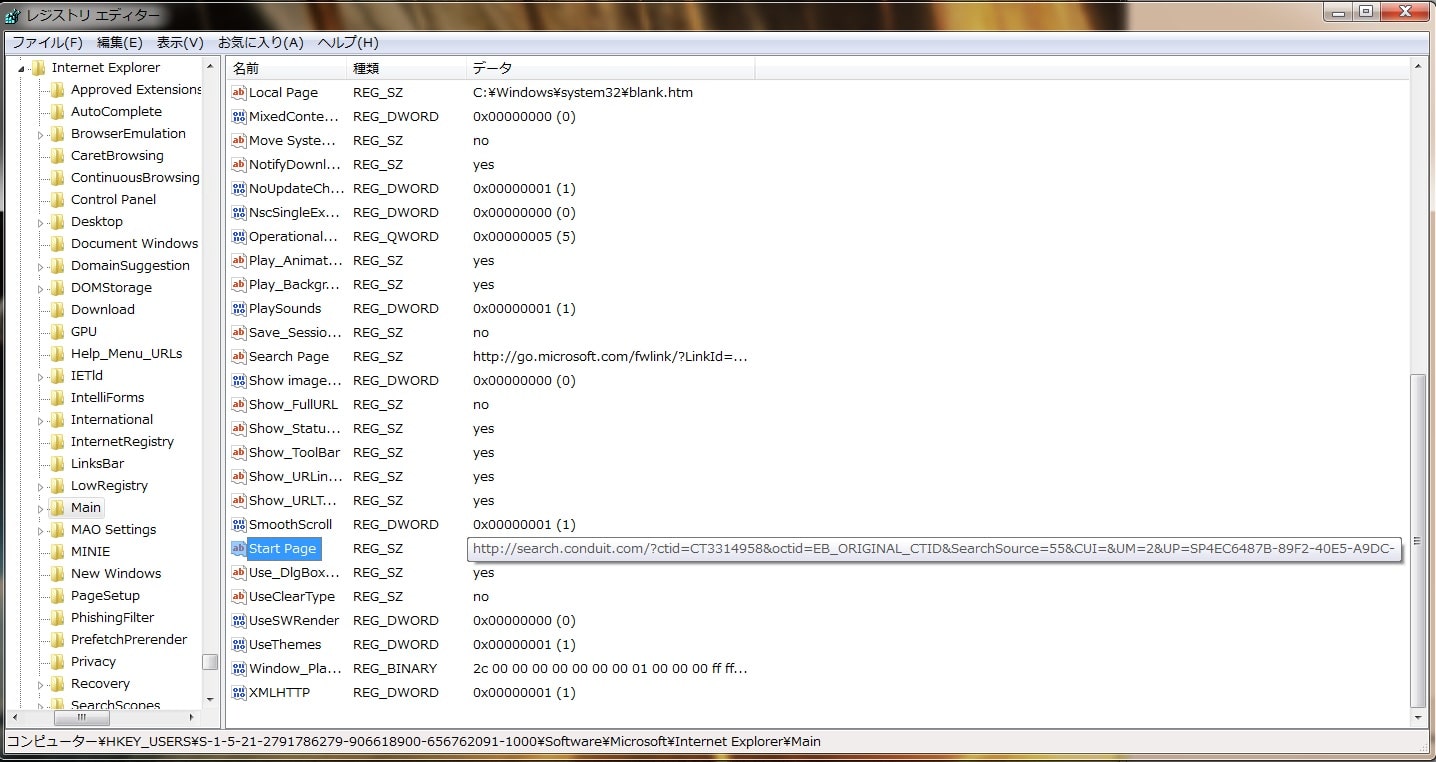Click the Control Panel key folder icon
1436x762 pixels.
[58, 199]
